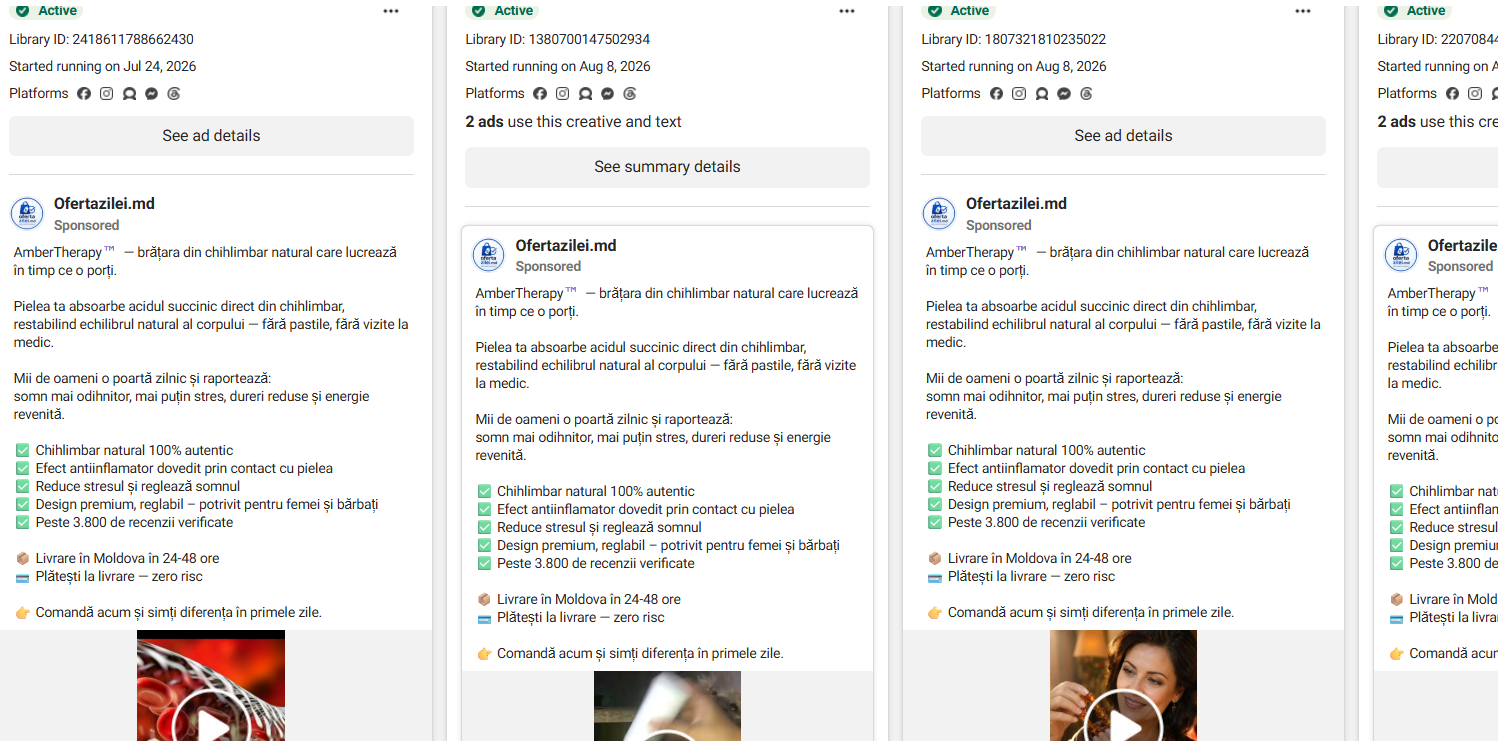Click Threads platform icon on ad ending 2430

[x=174, y=94]
